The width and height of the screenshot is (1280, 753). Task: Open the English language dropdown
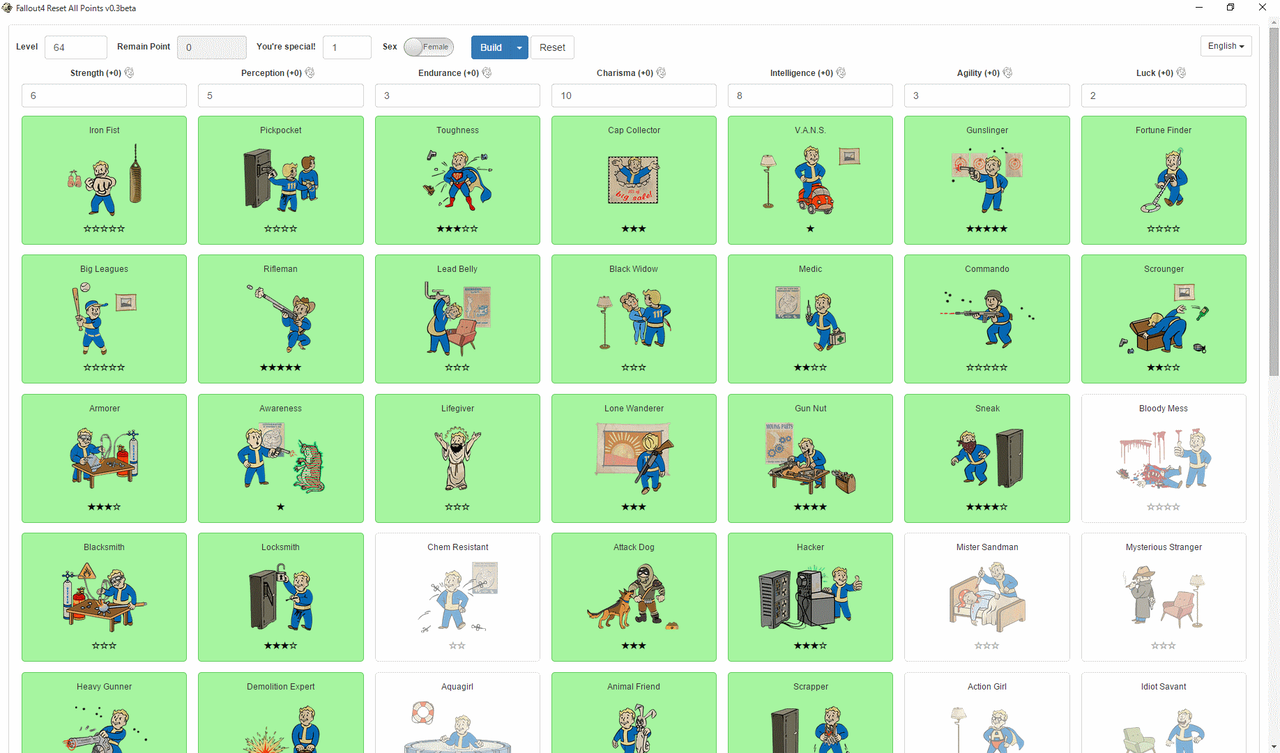[x=1226, y=46]
